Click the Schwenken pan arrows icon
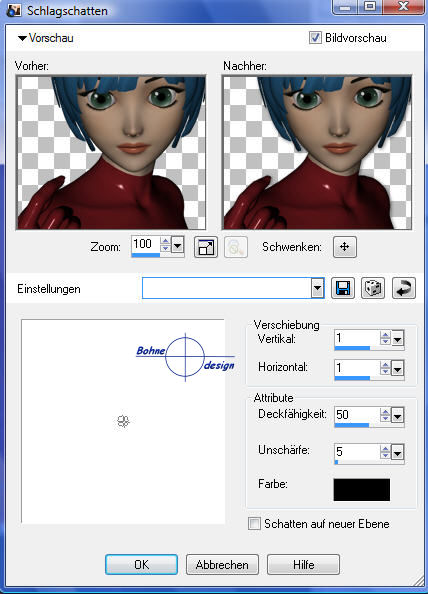428x594 pixels. 345,247
